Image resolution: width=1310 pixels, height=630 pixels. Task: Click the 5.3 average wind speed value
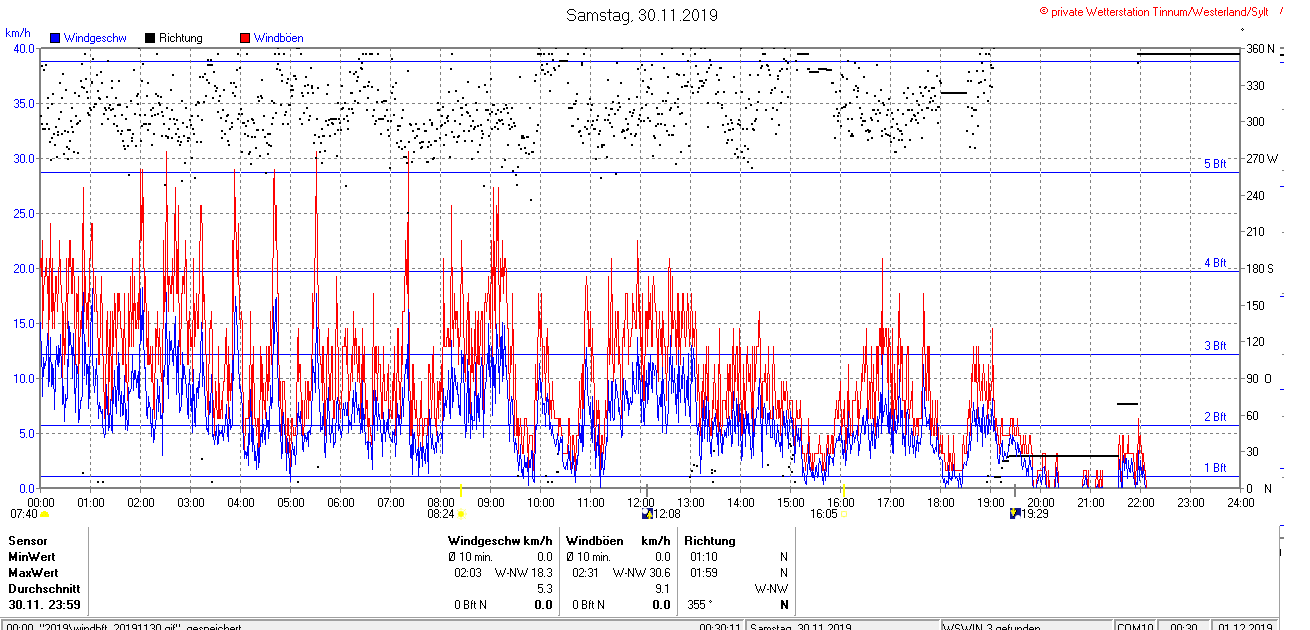[x=545, y=589]
